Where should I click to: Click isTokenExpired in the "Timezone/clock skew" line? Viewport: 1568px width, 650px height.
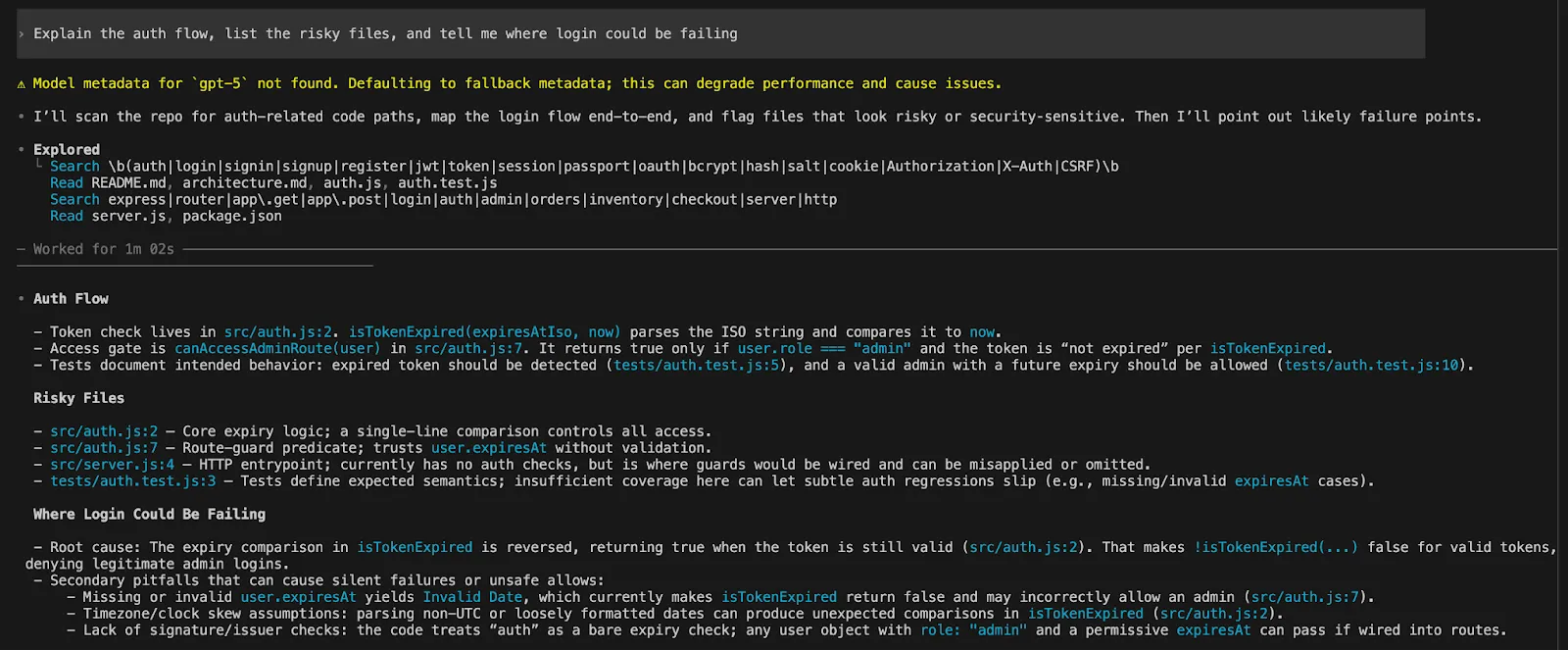1085,615
